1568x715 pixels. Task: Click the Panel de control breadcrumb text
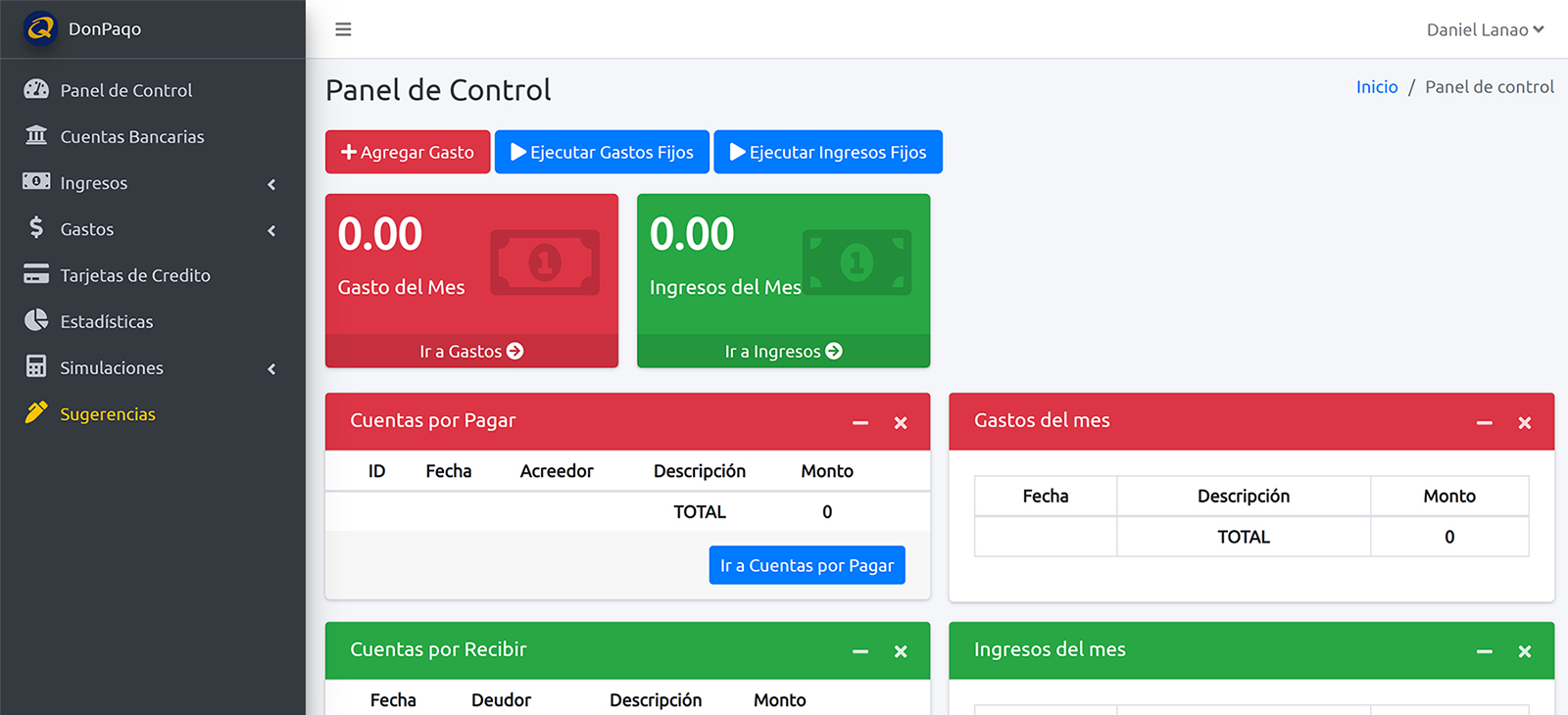pos(1490,87)
